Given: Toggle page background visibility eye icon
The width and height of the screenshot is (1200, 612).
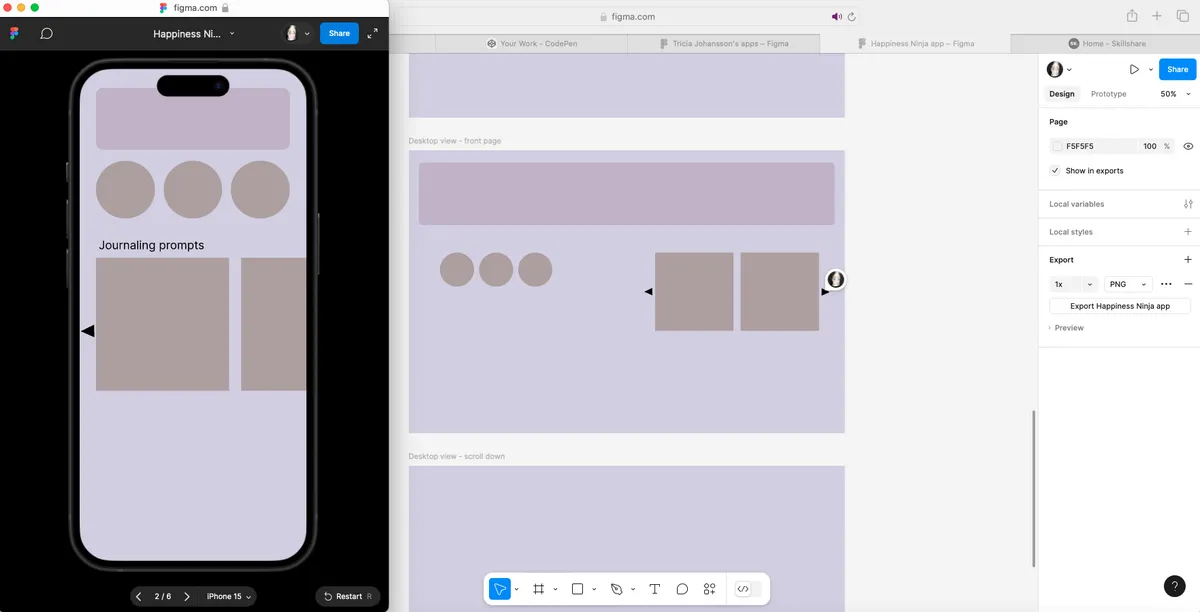Looking at the screenshot, I should [x=1188, y=146].
